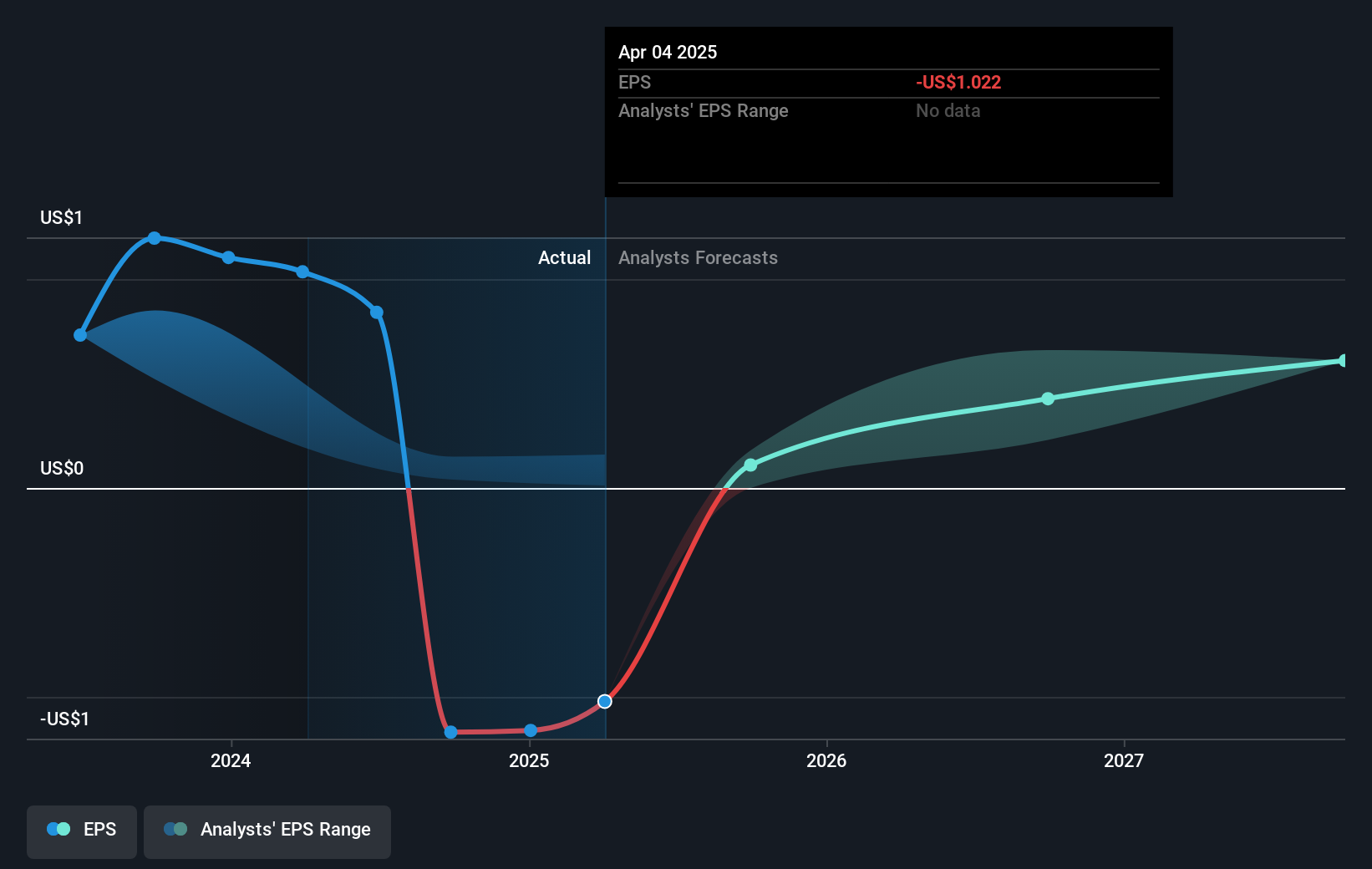
Task: Select the EPS point before the sharp drop
Action: click(377, 313)
